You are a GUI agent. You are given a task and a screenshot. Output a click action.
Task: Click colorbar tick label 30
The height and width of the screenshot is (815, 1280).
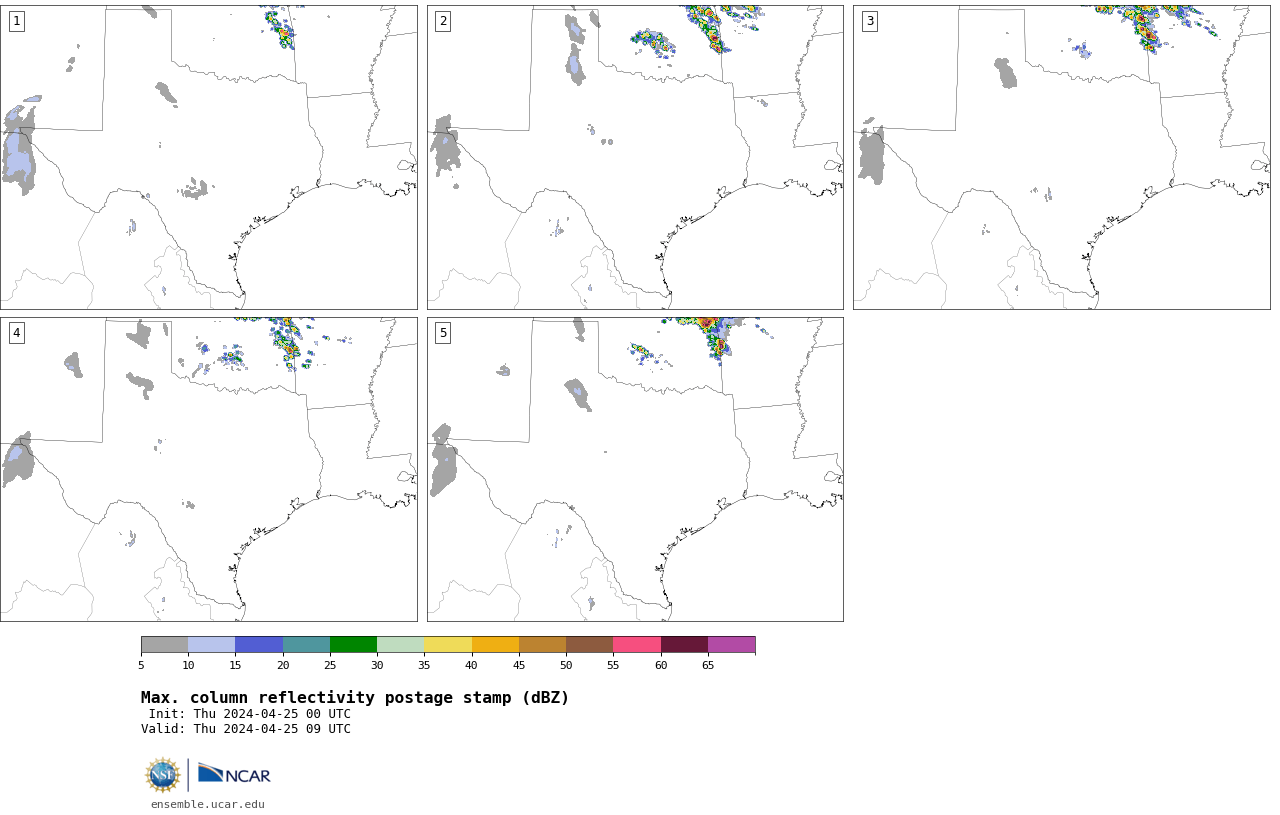[377, 665]
